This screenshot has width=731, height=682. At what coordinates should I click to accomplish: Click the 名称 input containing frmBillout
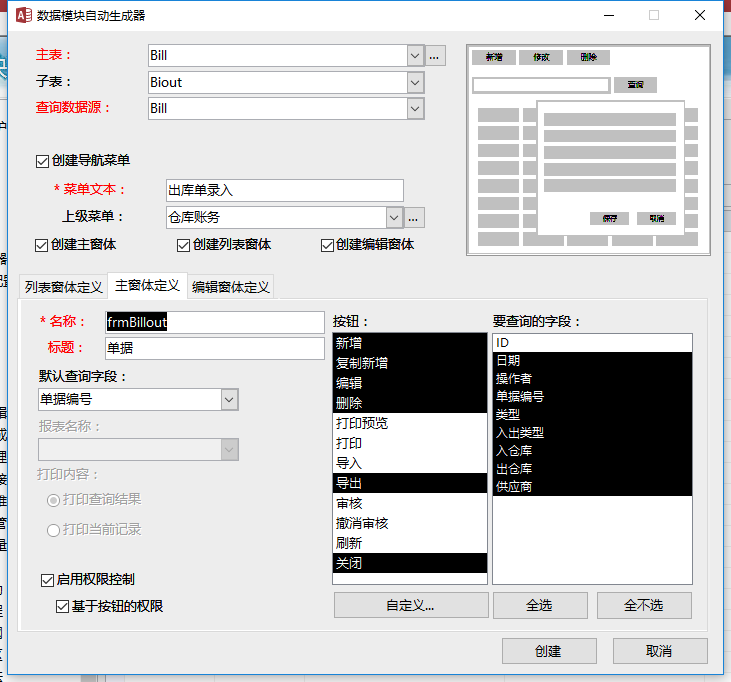point(214,322)
